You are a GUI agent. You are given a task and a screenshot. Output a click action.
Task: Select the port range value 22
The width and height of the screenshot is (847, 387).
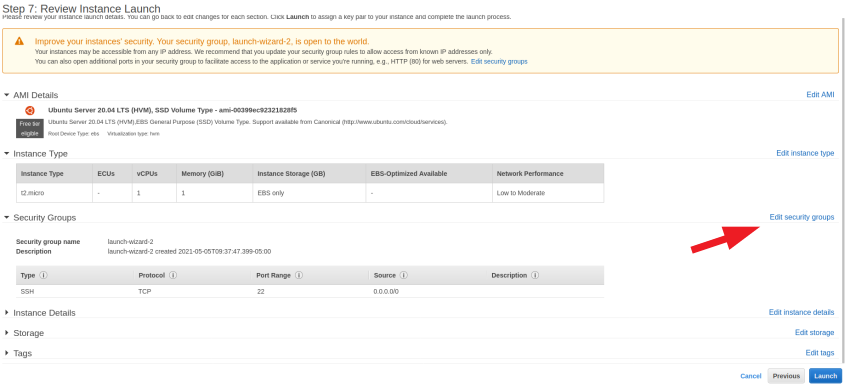pos(261,291)
